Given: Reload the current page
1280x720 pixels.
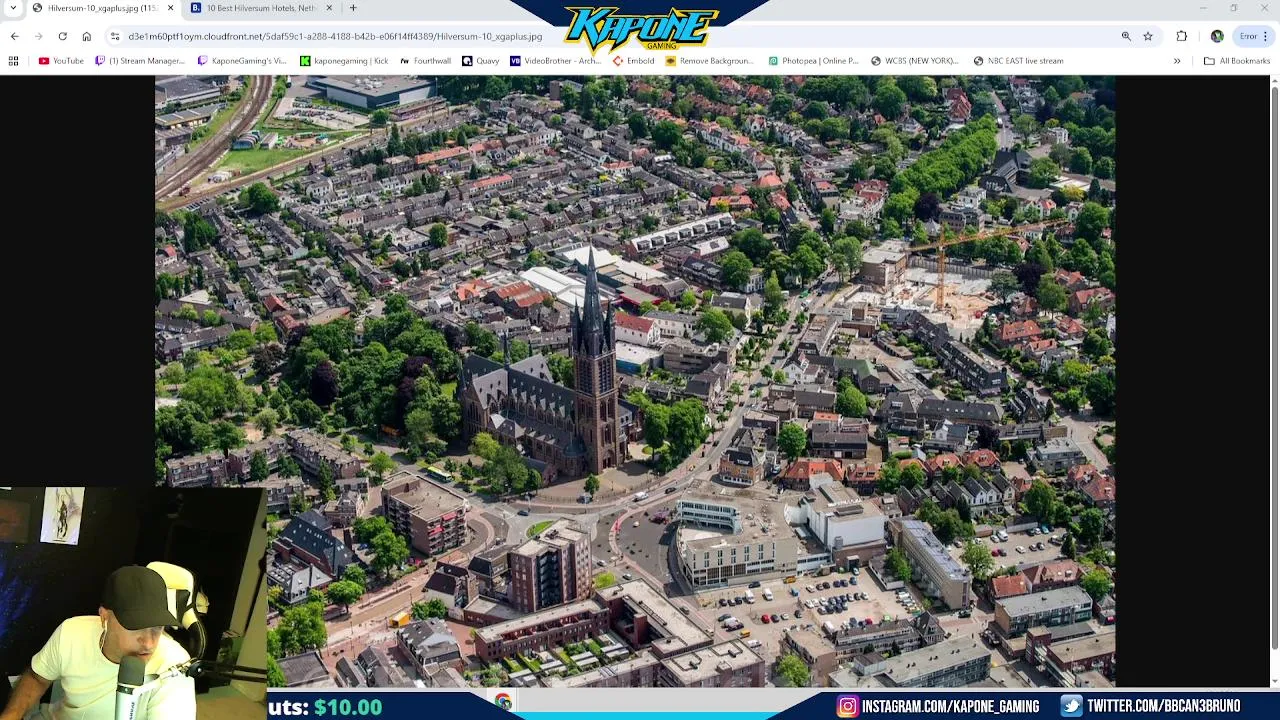Looking at the screenshot, I should click(62, 36).
